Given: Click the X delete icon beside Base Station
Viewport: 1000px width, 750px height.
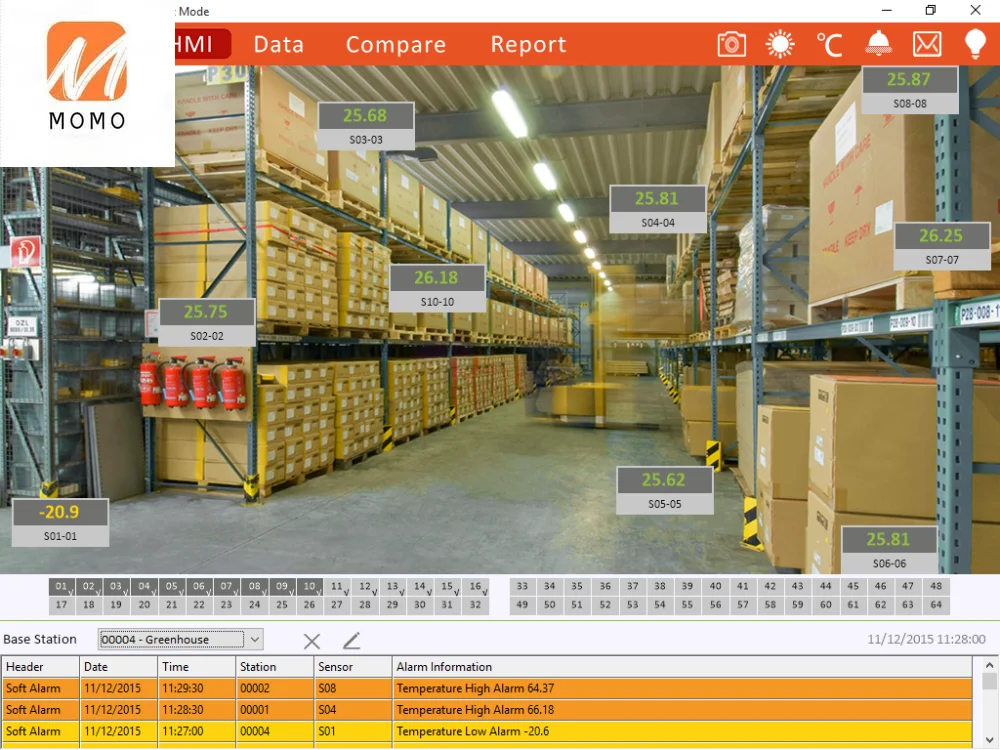Looking at the screenshot, I should (x=312, y=641).
